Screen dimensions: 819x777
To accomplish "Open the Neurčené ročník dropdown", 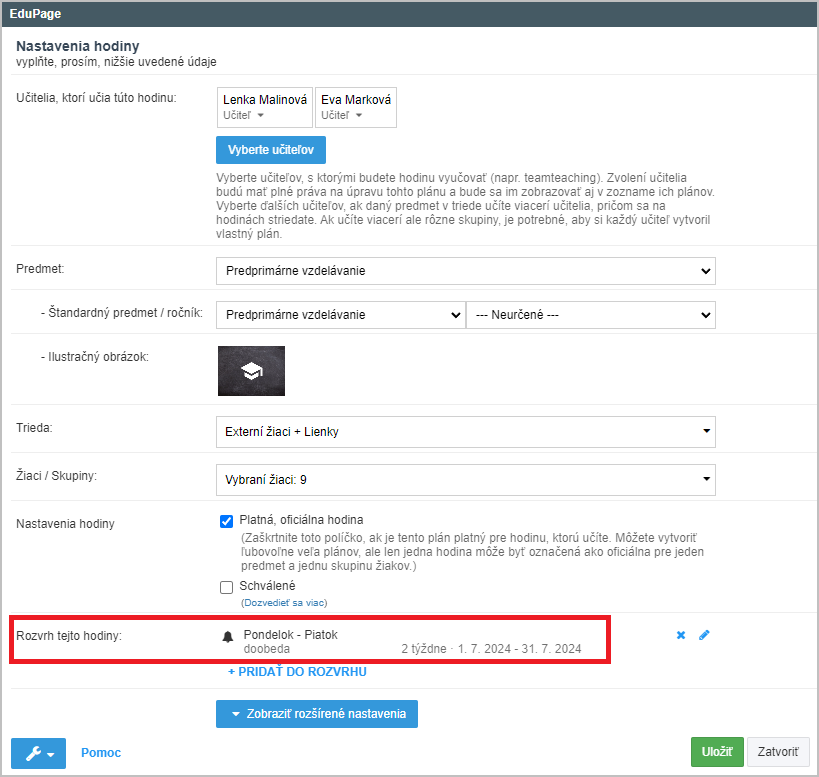I will pos(591,315).
